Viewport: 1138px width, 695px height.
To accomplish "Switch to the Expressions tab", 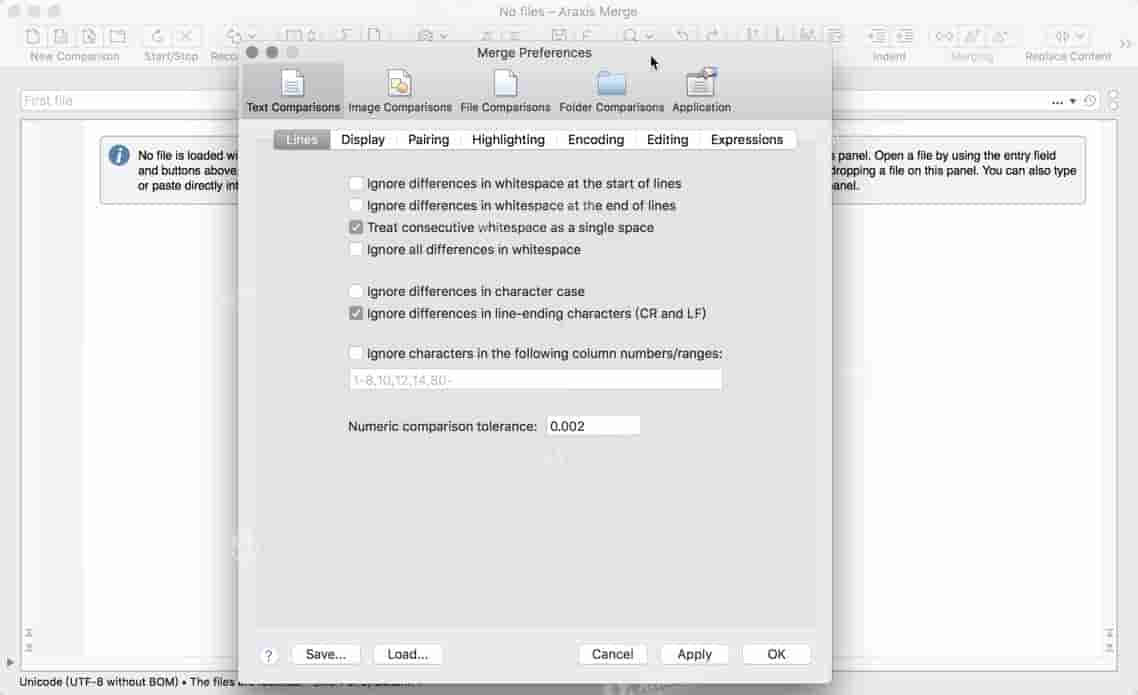I will pyautogui.click(x=747, y=139).
